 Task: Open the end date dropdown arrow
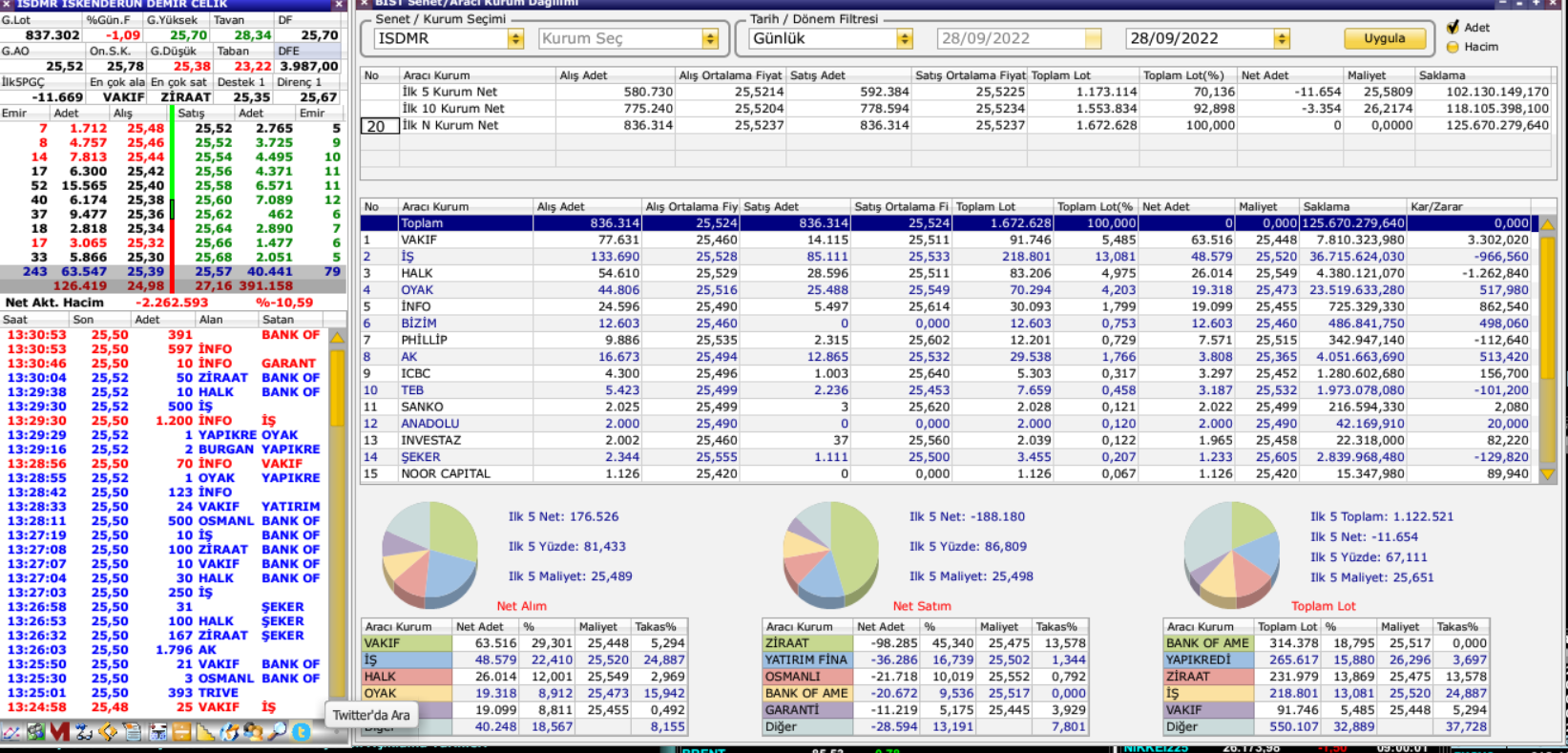1282,38
